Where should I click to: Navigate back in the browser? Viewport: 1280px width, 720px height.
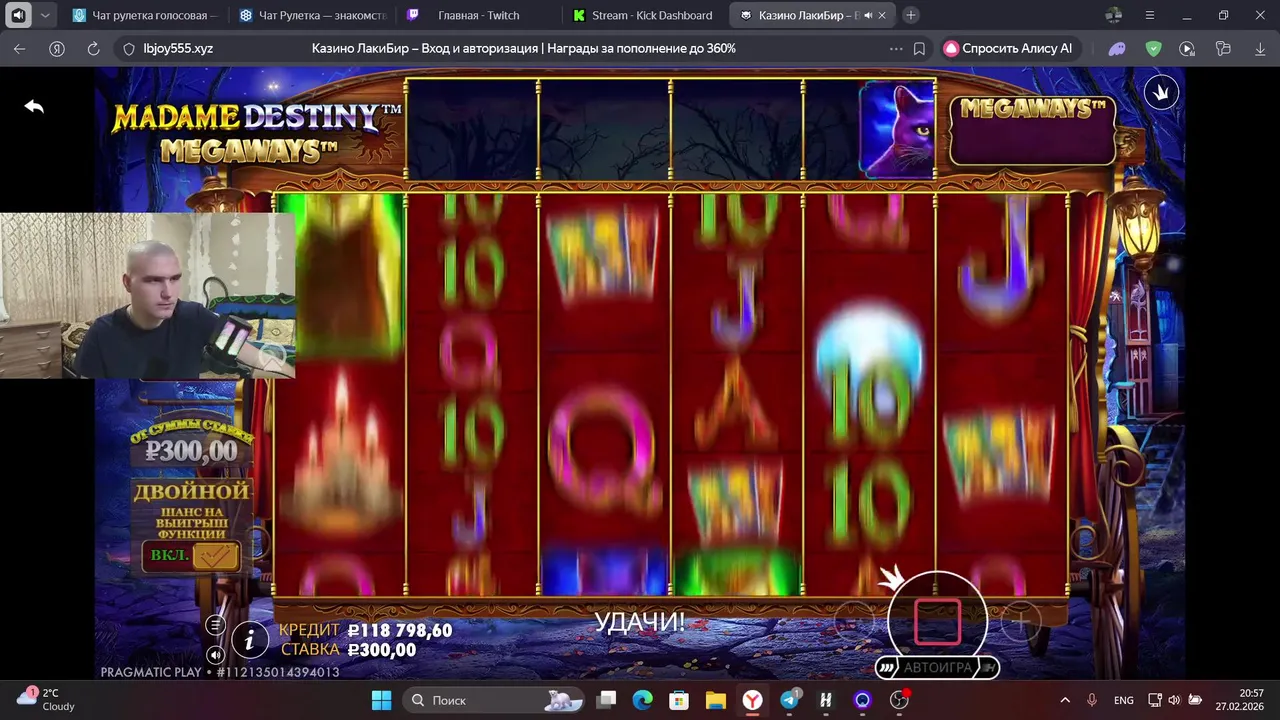(x=20, y=48)
